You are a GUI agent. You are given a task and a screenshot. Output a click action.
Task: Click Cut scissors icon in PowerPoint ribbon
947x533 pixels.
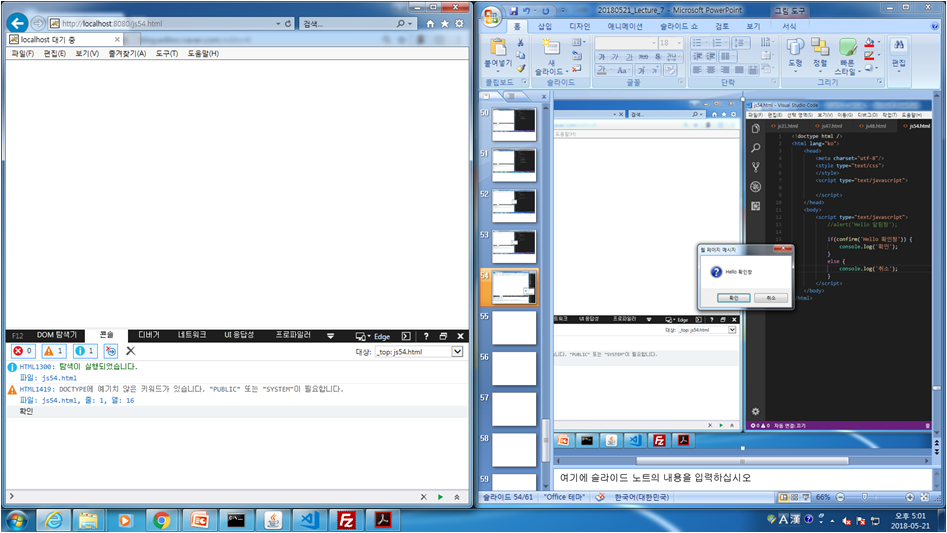(520, 42)
